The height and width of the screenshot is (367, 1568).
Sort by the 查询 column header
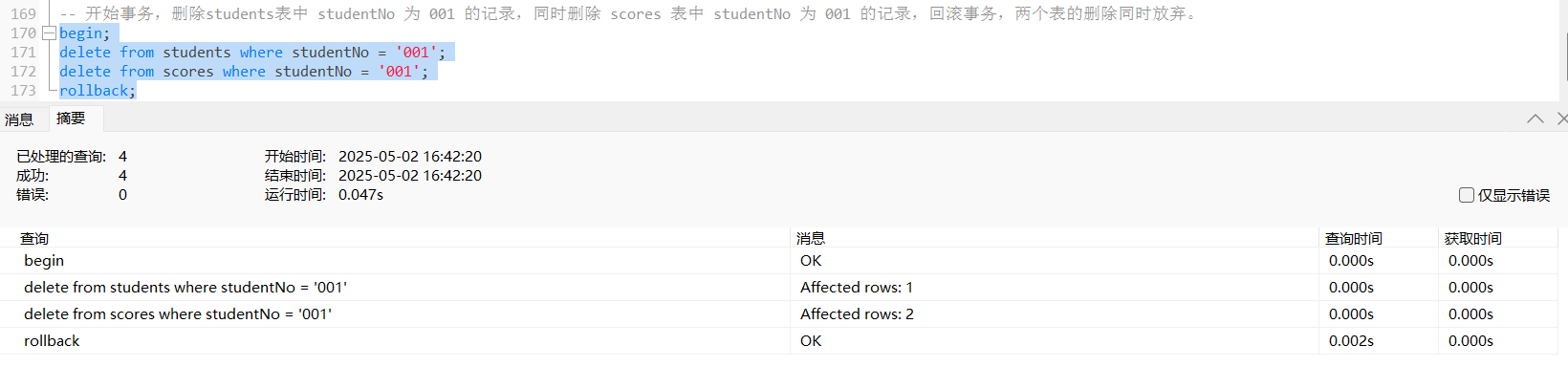34,238
